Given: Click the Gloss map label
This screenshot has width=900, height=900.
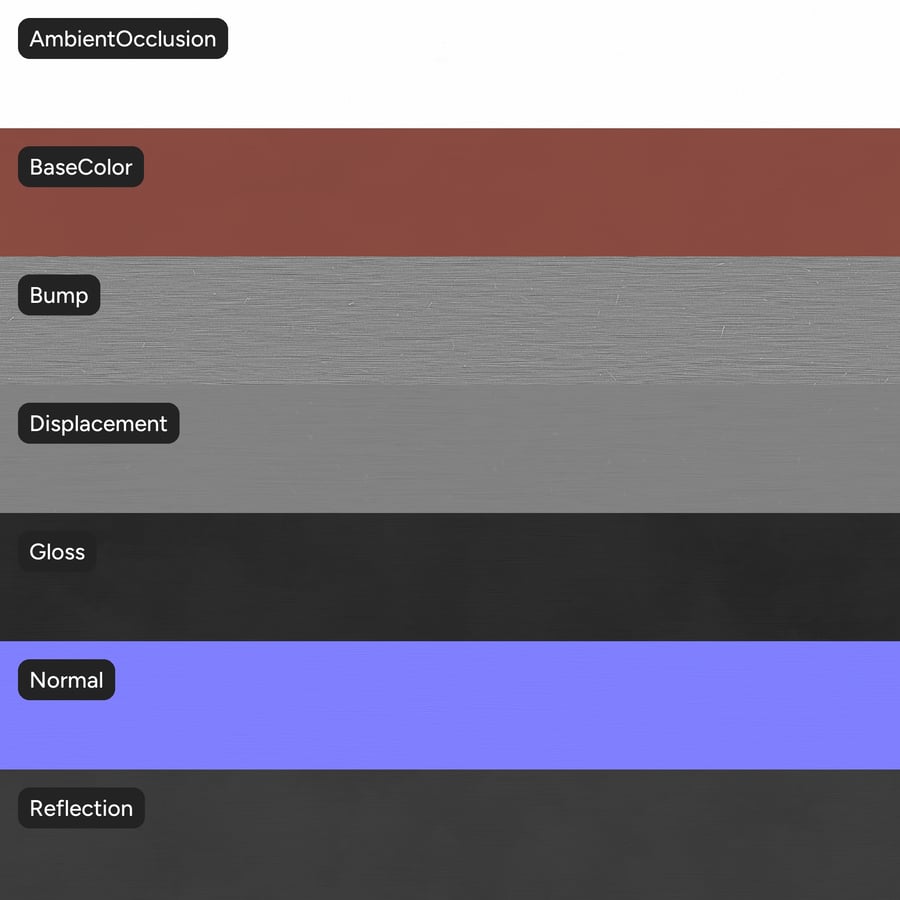Looking at the screenshot, I should click(57, 552).
